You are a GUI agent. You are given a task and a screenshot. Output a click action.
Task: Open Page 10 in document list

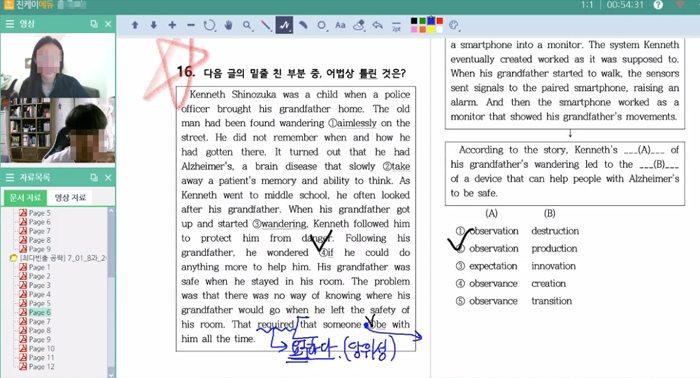pyautogui.click(x=37, y=349)
